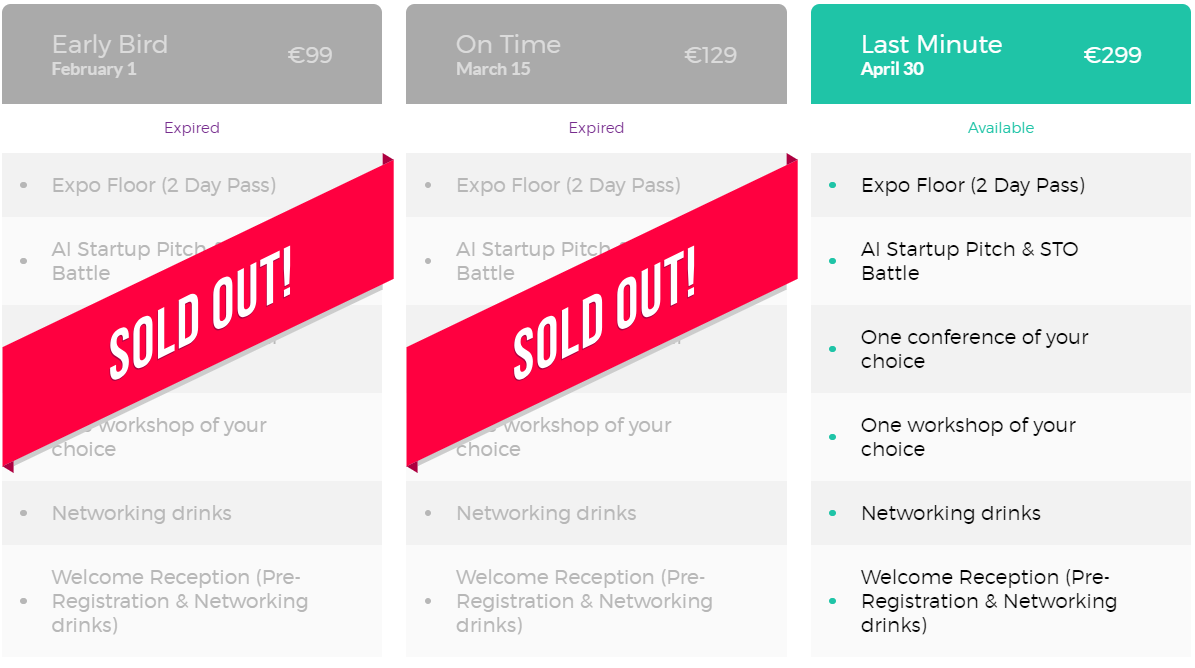This screenshot has width=1195, height=668.
Task: Click On Time Welcome Reception row
Action: coord(596,601)
